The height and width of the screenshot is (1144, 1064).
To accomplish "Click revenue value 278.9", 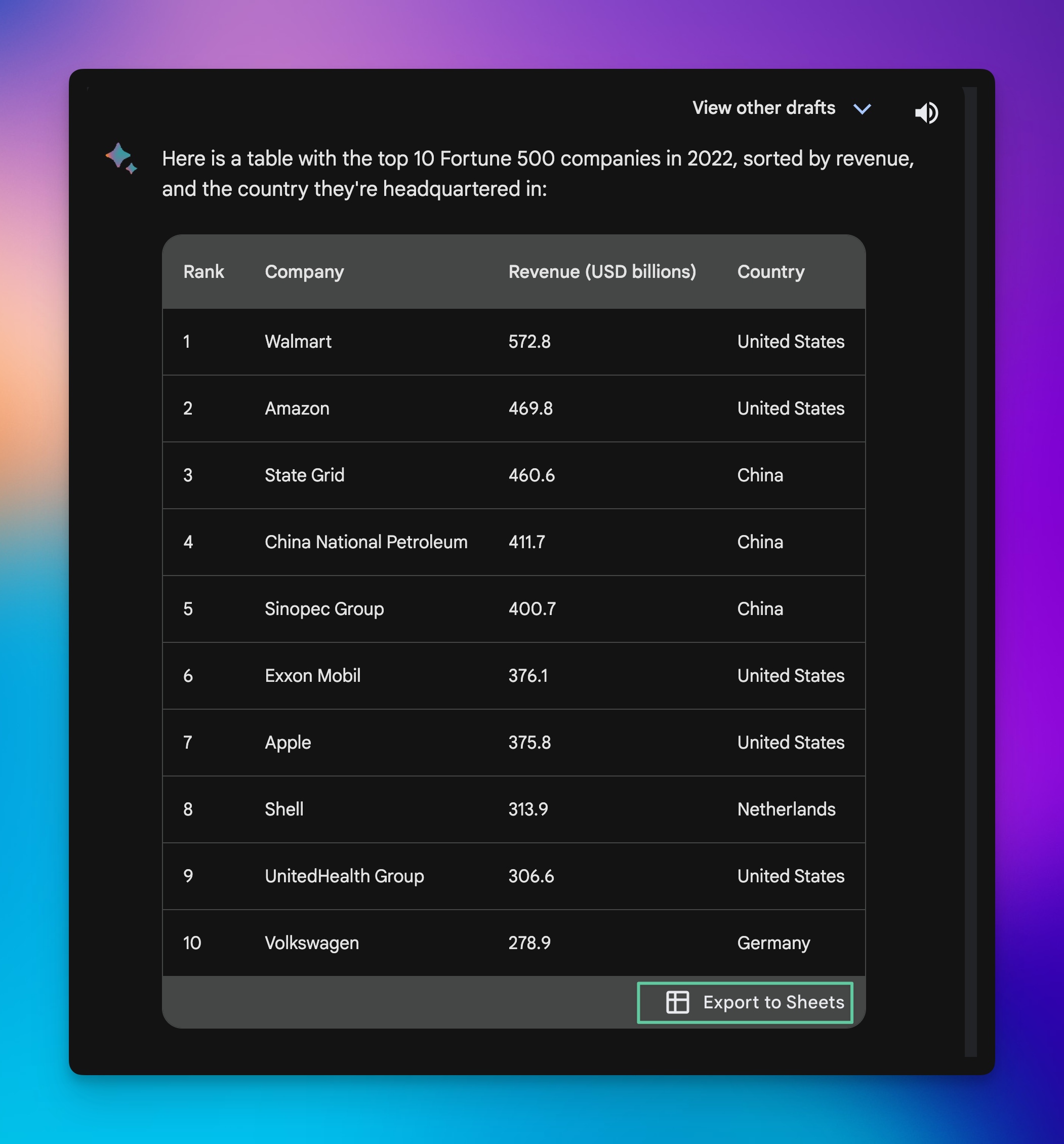I will coord(529,943).
